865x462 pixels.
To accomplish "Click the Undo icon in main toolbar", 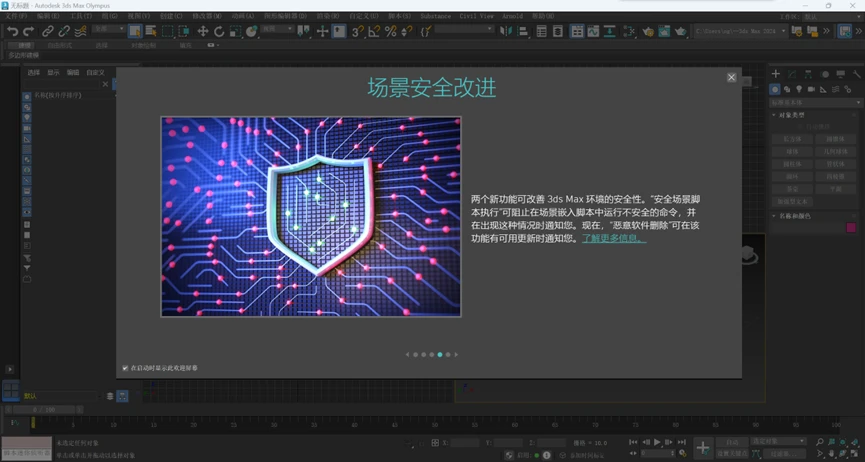I will pyautogui.click(x=12, y=31).
